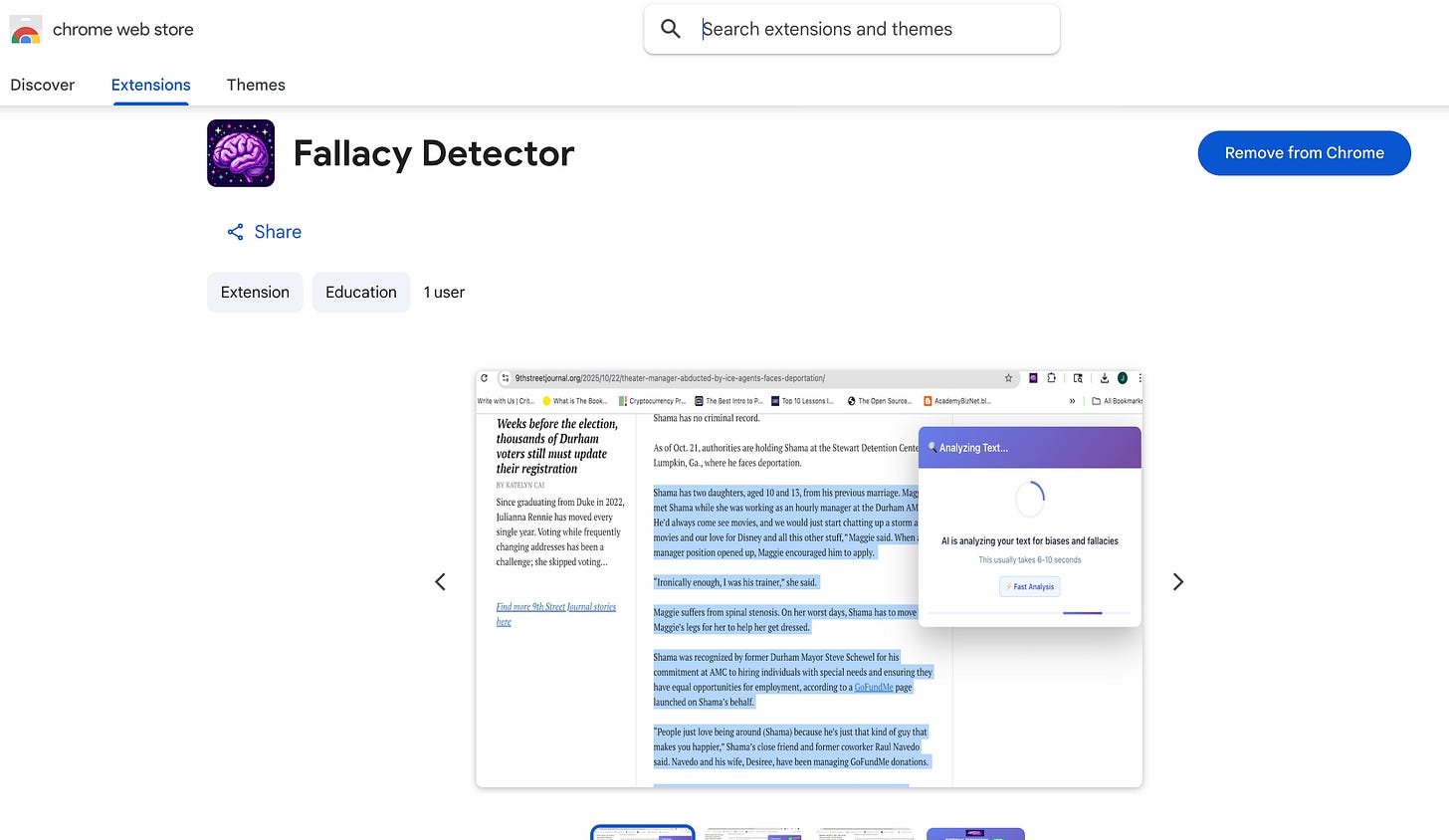Open the Extension category chip
The height and width of the screenshot is (840, 1449).
[255, 292]
